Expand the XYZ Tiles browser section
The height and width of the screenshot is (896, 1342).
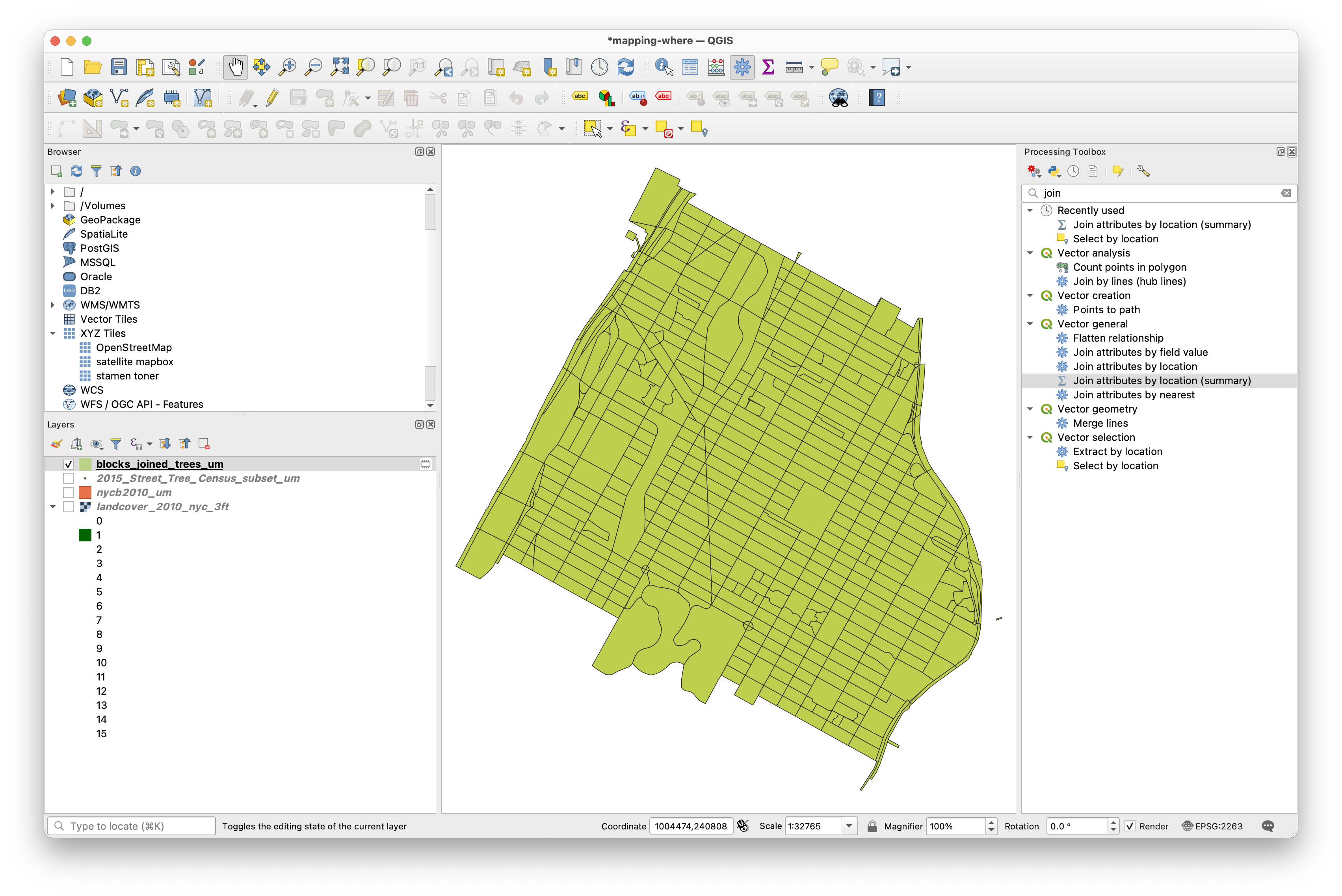click(52, 332)
